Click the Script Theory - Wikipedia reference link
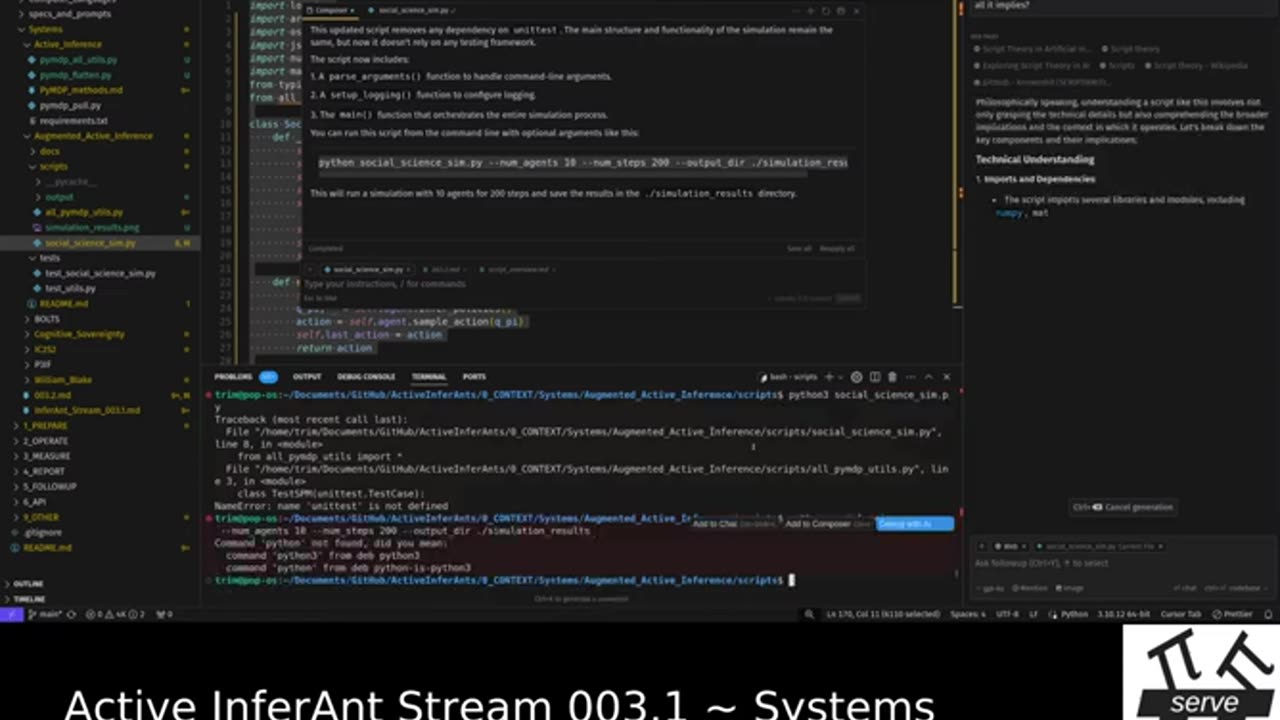Viewport: 1280px width, 720px height. [1196, 65]
